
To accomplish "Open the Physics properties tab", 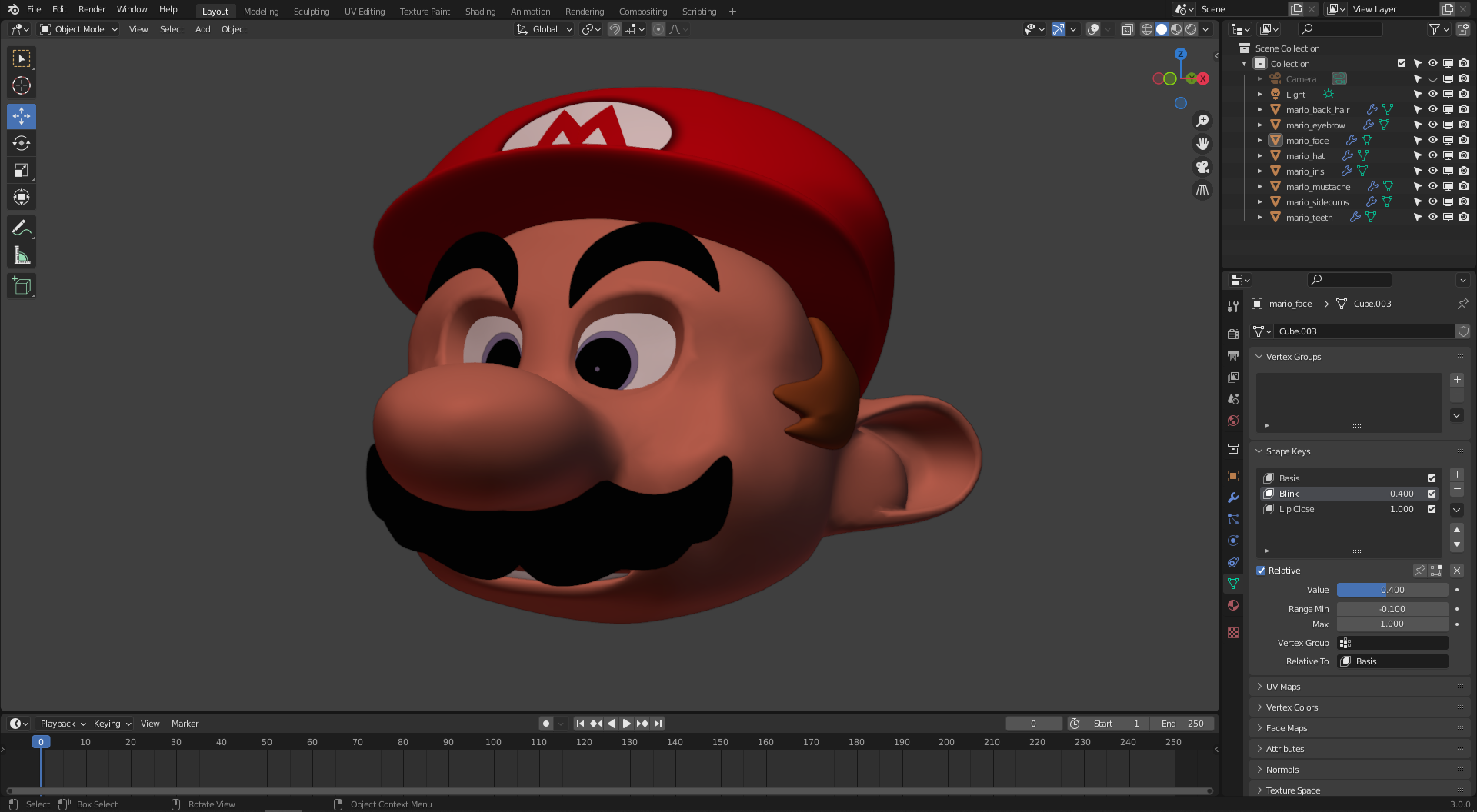I will (1233, 541).
